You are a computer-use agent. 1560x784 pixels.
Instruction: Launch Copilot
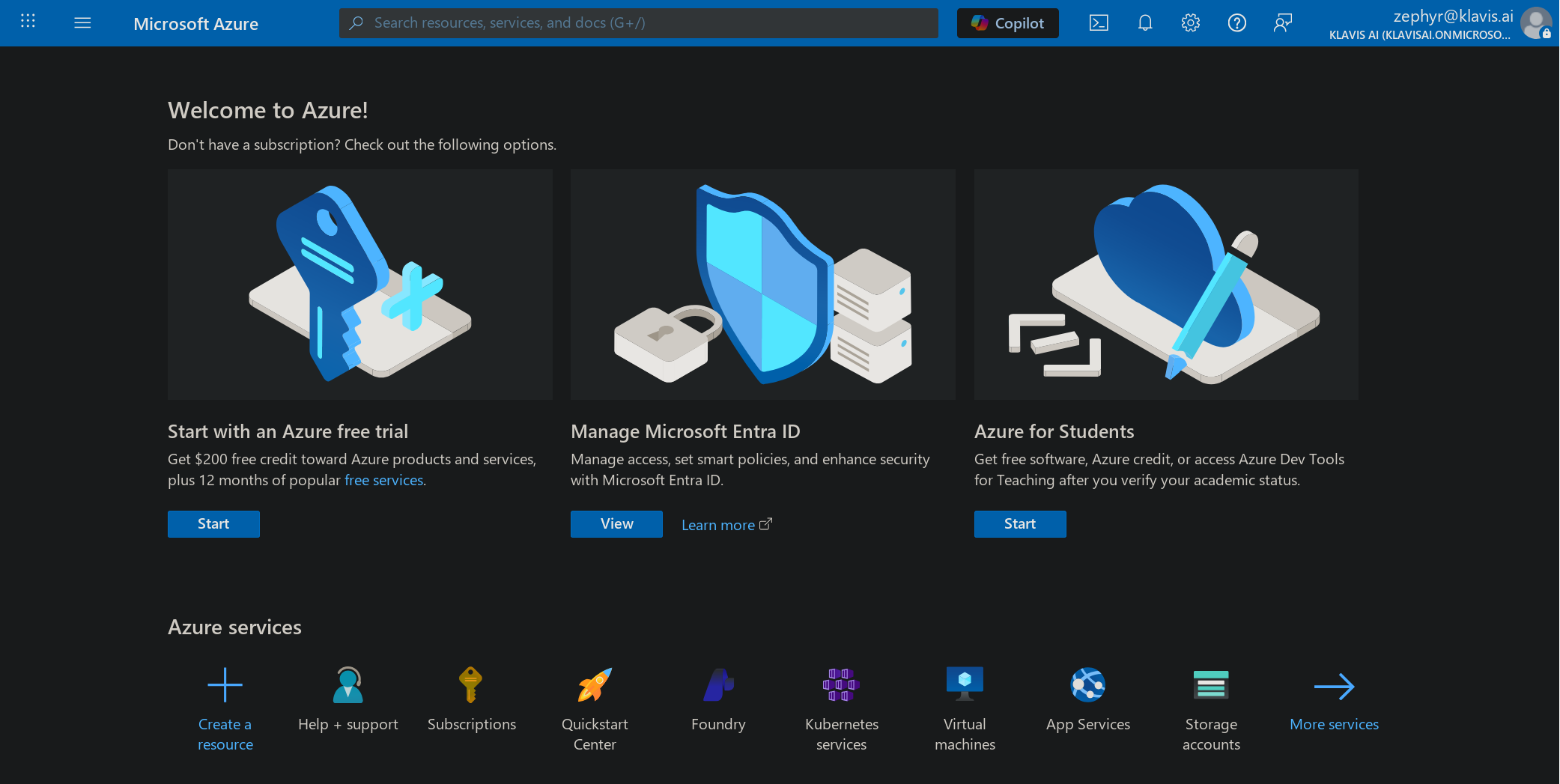click(1007, 22)
